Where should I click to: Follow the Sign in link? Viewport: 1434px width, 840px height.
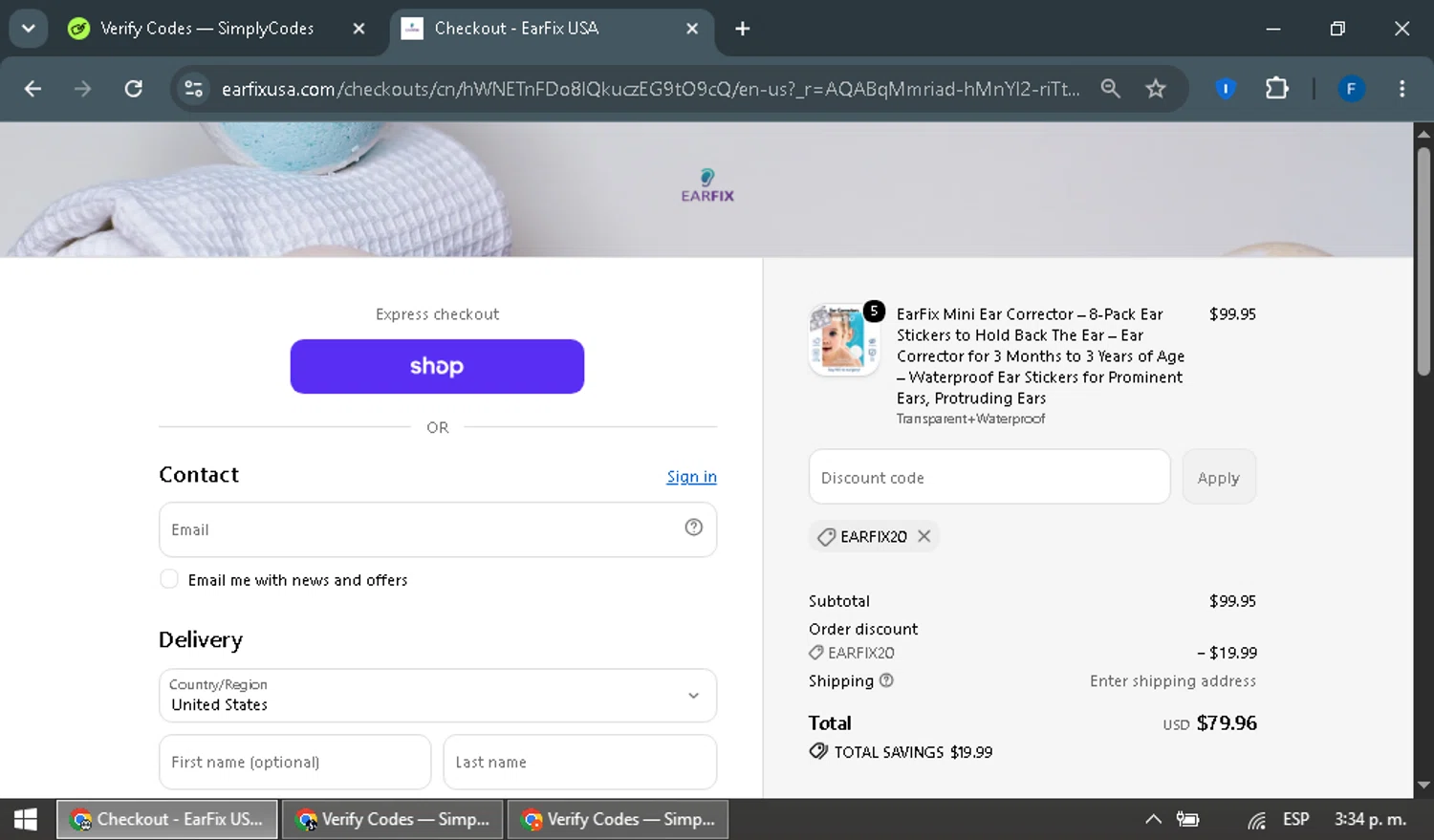tap(691, 477)
